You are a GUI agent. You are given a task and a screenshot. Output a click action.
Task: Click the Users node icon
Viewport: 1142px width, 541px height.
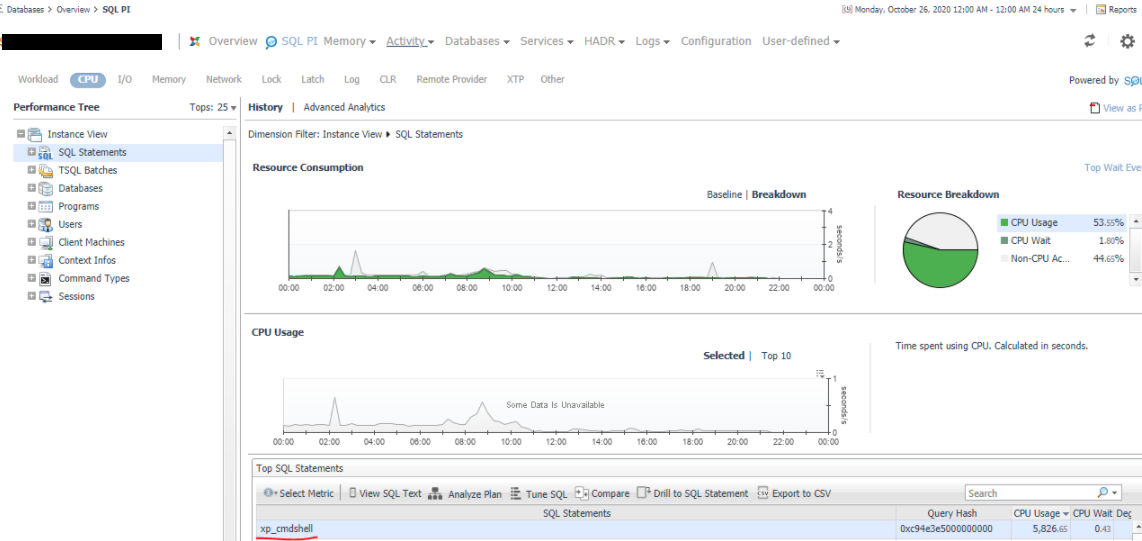45,225
